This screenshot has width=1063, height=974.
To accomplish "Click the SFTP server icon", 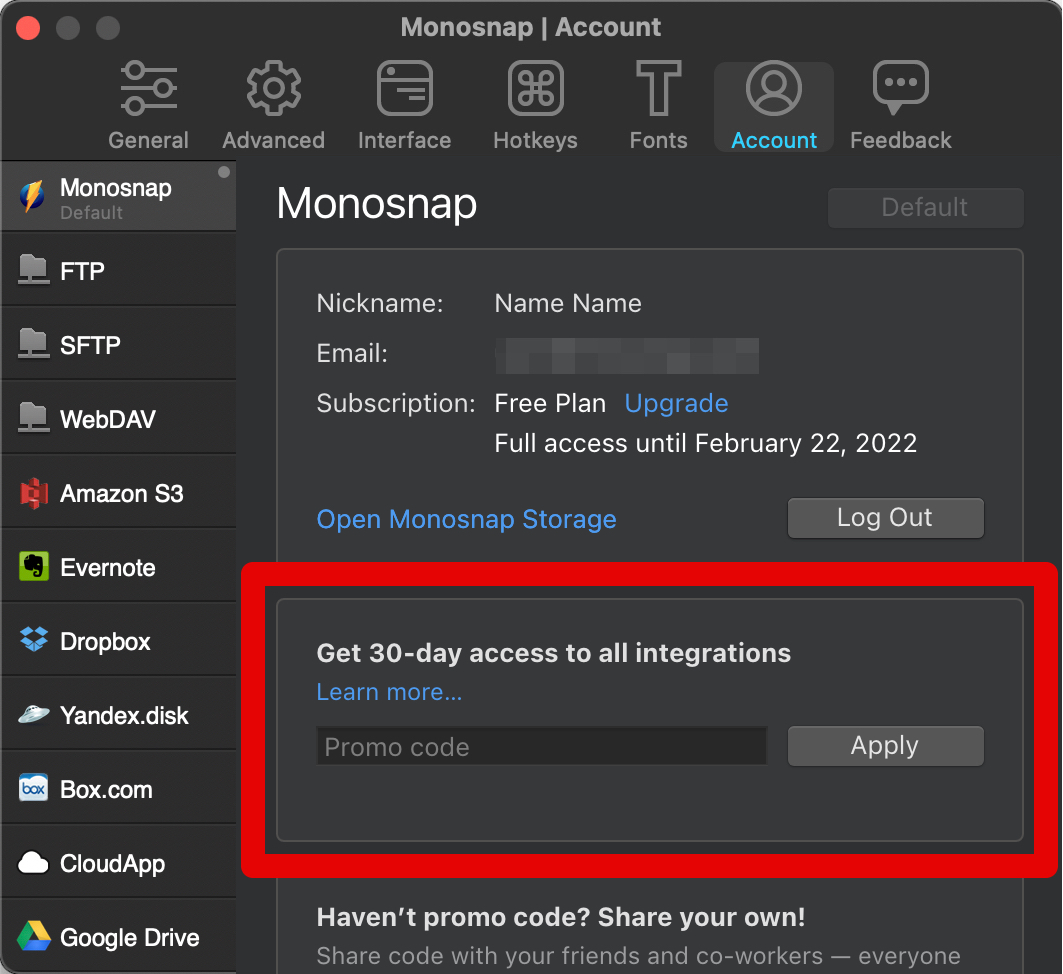I will [33, 344].
